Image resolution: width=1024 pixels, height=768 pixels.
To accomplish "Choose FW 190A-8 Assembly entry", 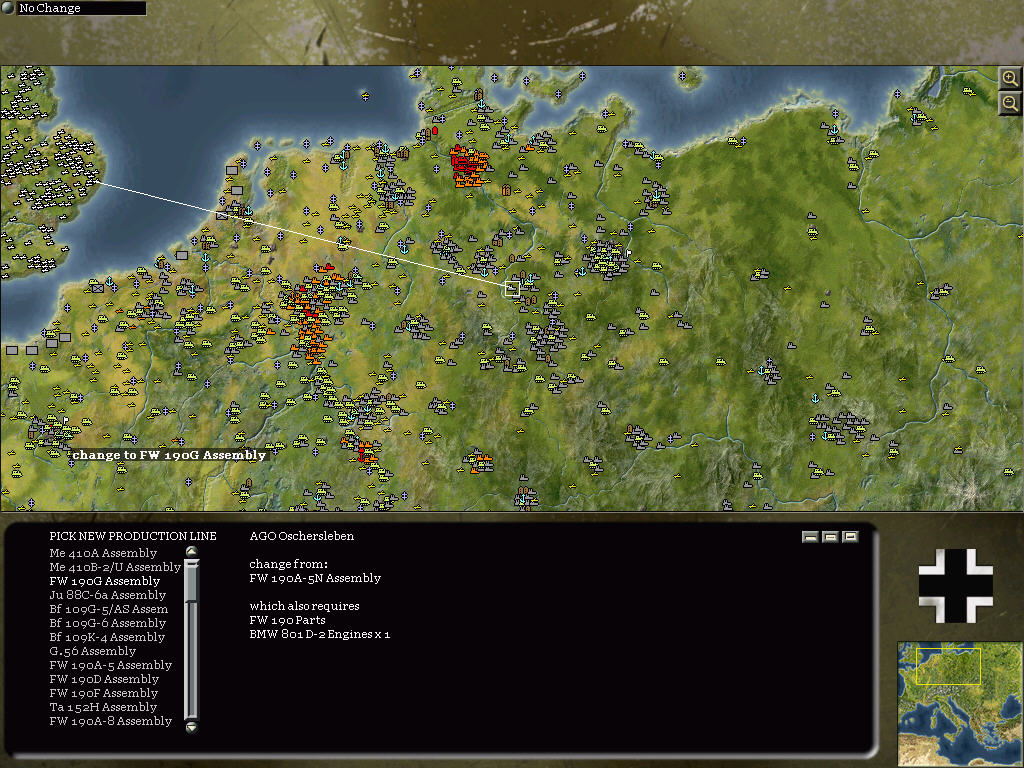I will coord(111,722).
